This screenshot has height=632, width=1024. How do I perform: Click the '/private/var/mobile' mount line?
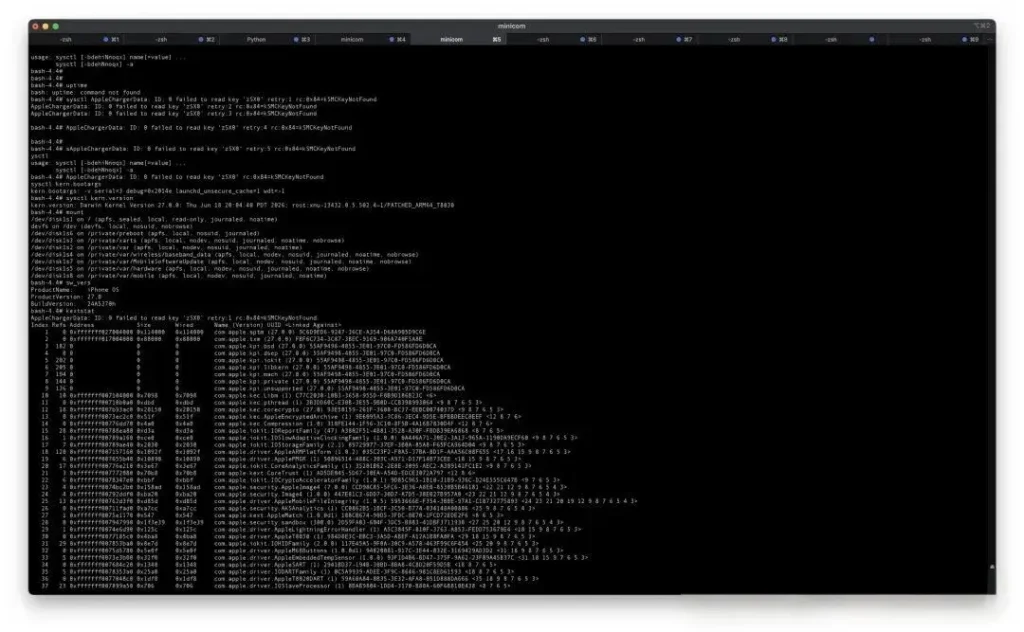[x=178, y=276]
